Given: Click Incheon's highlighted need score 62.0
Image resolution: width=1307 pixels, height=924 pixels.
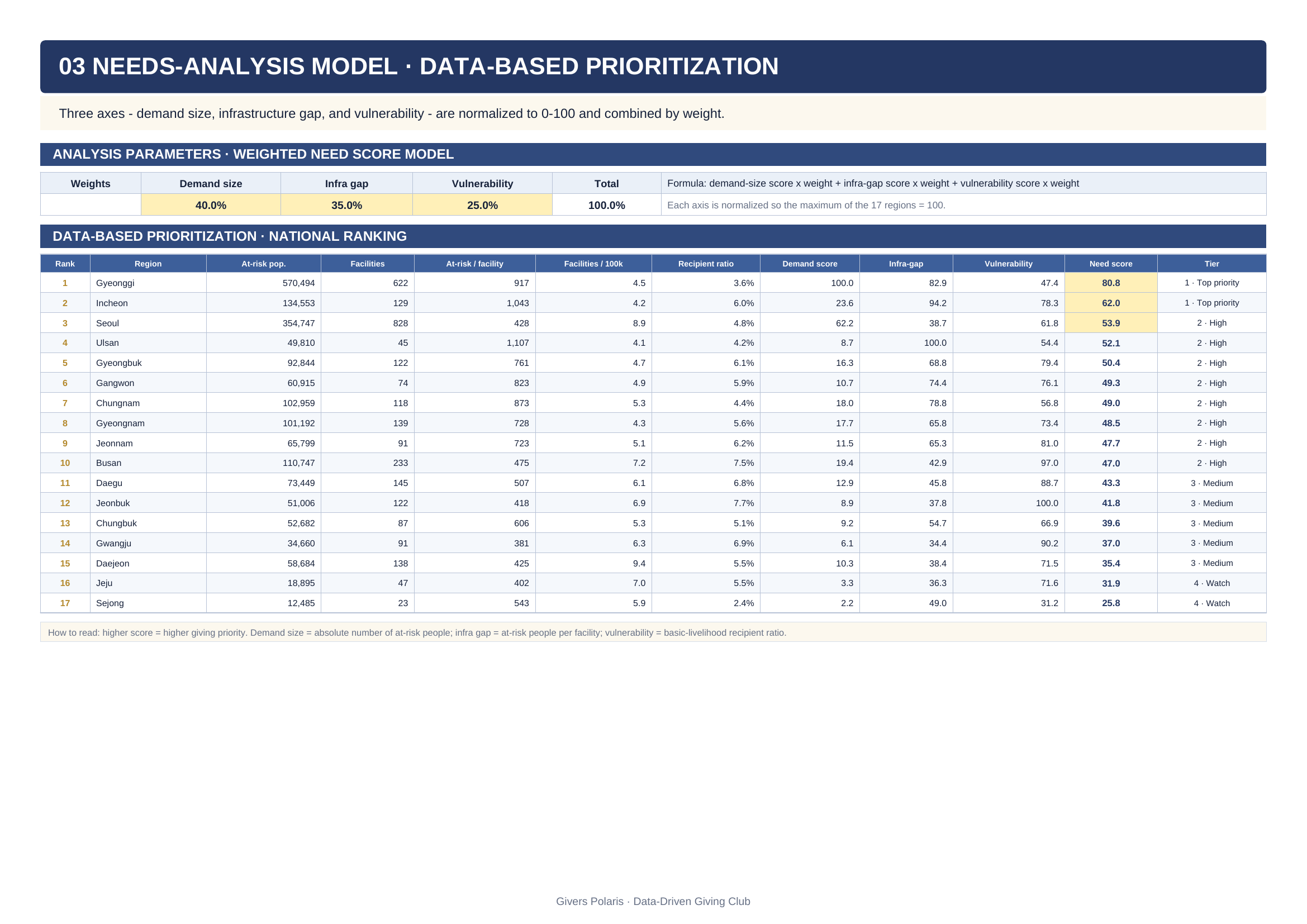Looking at the screenshot, I should (x=1111, y=303).
